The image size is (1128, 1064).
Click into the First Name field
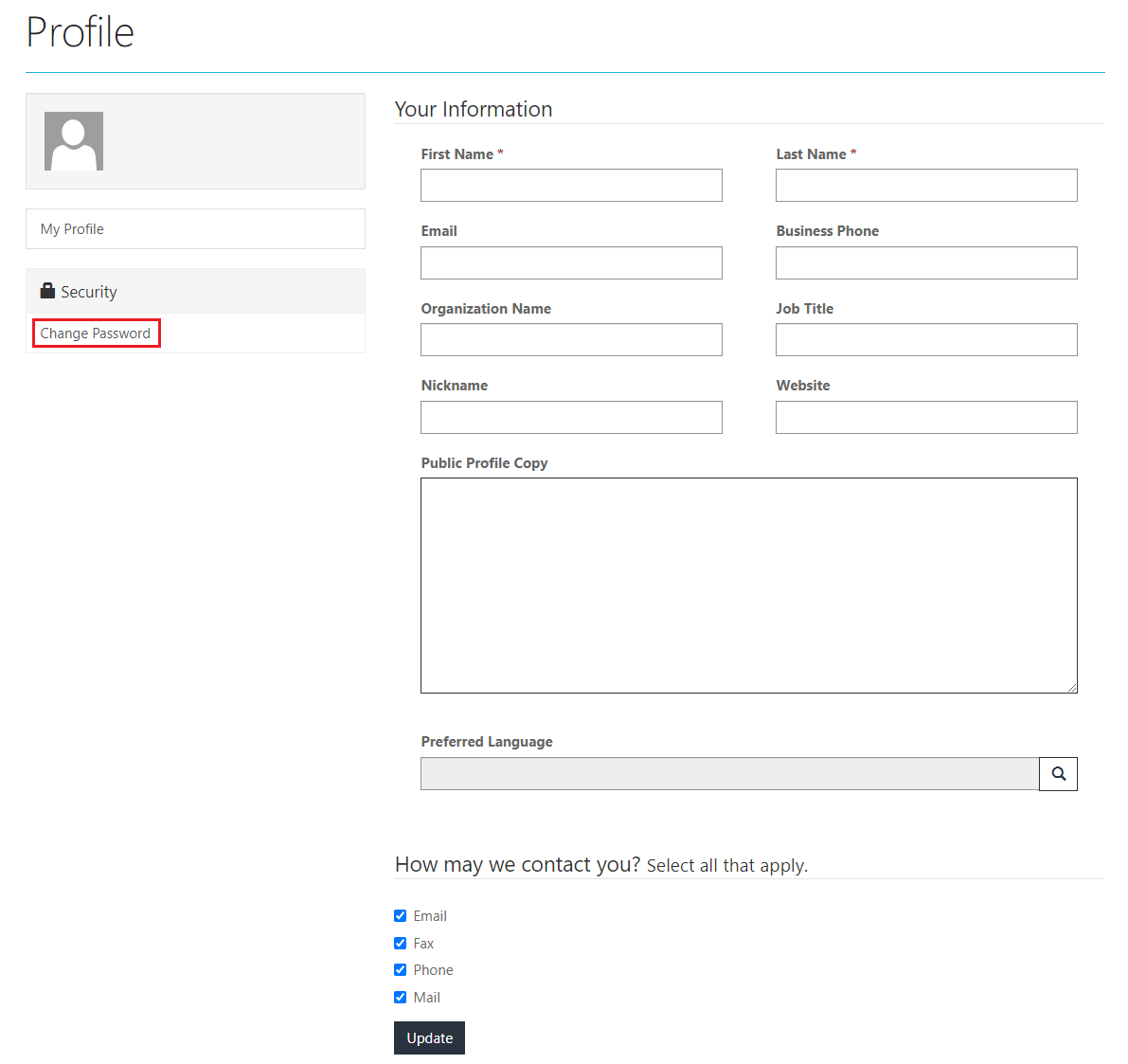point(571,186)
